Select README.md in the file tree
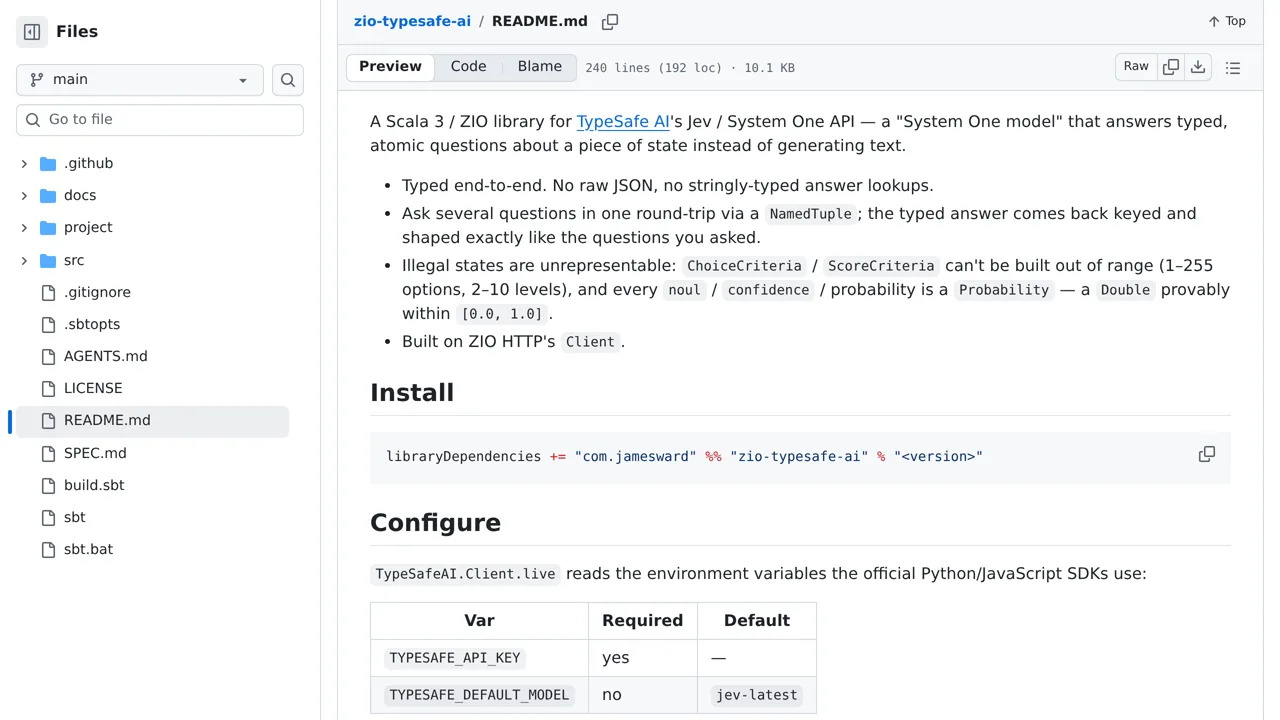Screen dimensions: 1280x720 pos(152,420)
